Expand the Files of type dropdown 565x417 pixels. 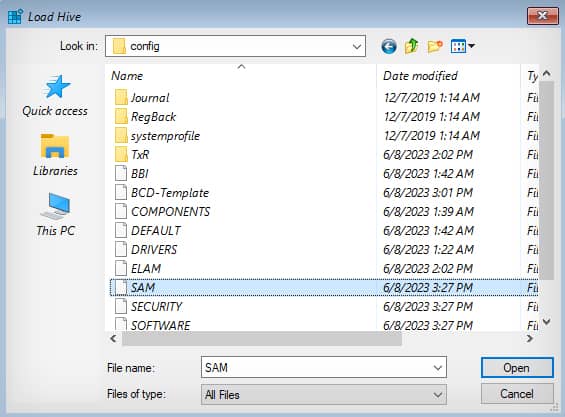tap(437, 395)
